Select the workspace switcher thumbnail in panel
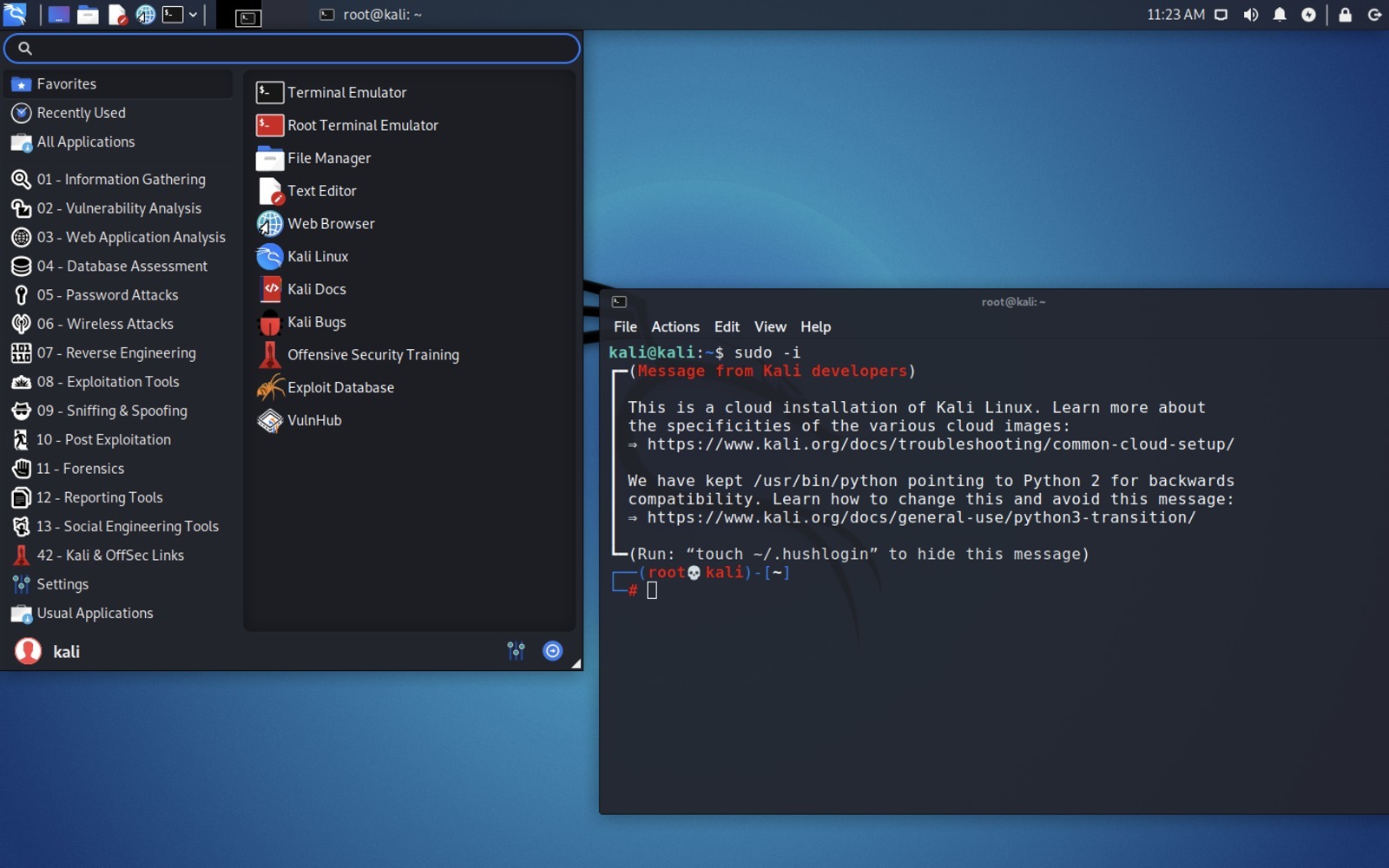Viewport: 1389px width, 868px height. 247,16
